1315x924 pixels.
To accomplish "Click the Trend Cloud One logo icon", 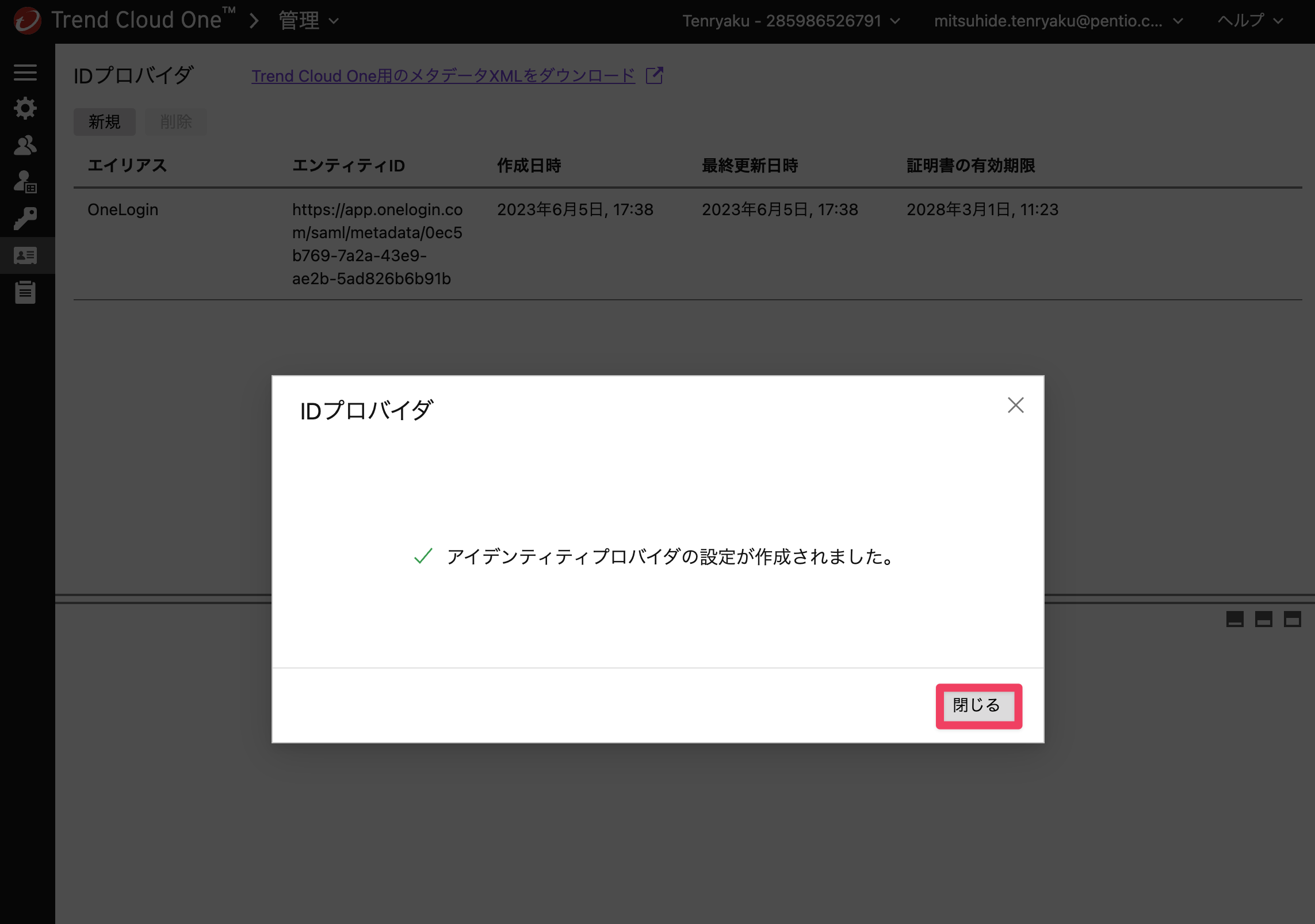I will click(x=27, y=21).
